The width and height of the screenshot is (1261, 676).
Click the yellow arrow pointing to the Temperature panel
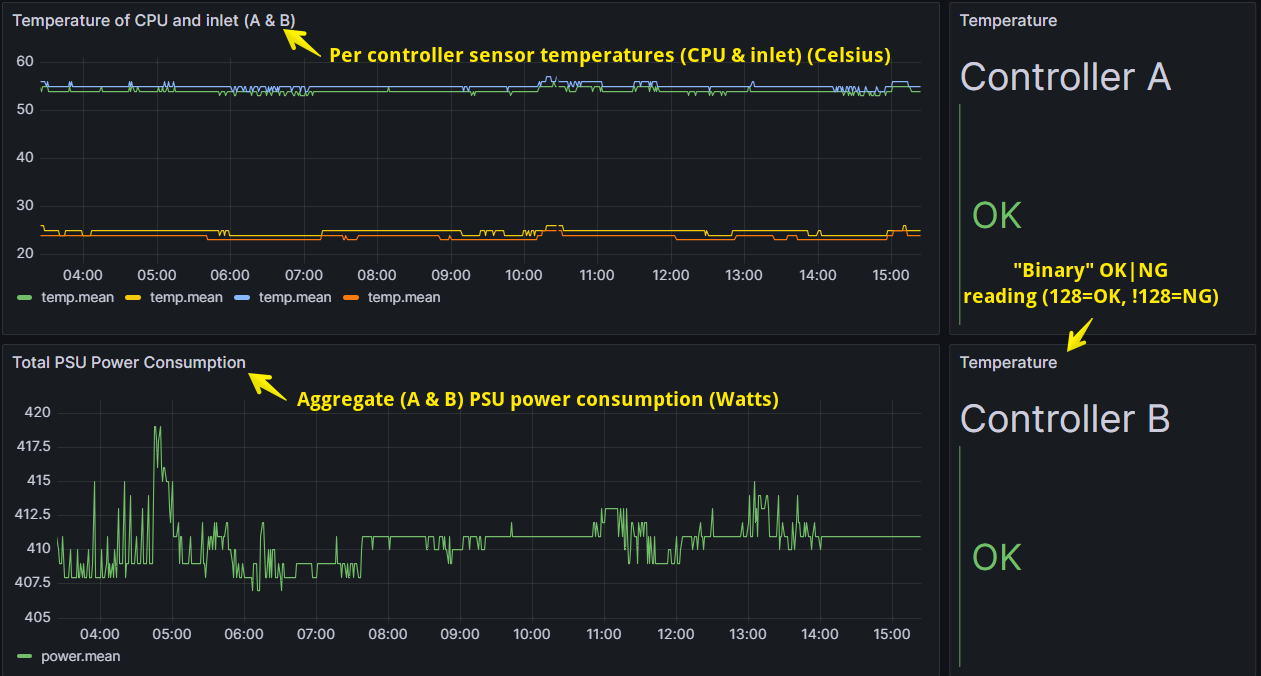point(1079,336)
